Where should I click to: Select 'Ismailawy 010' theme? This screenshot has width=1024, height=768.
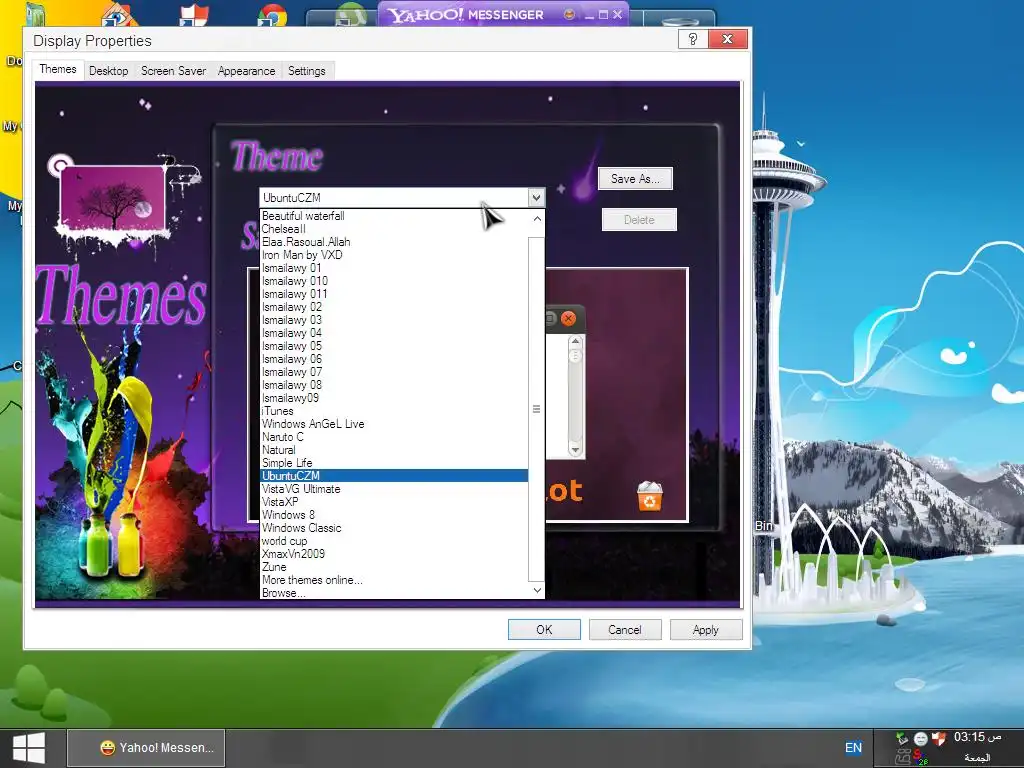pos(394,281)
